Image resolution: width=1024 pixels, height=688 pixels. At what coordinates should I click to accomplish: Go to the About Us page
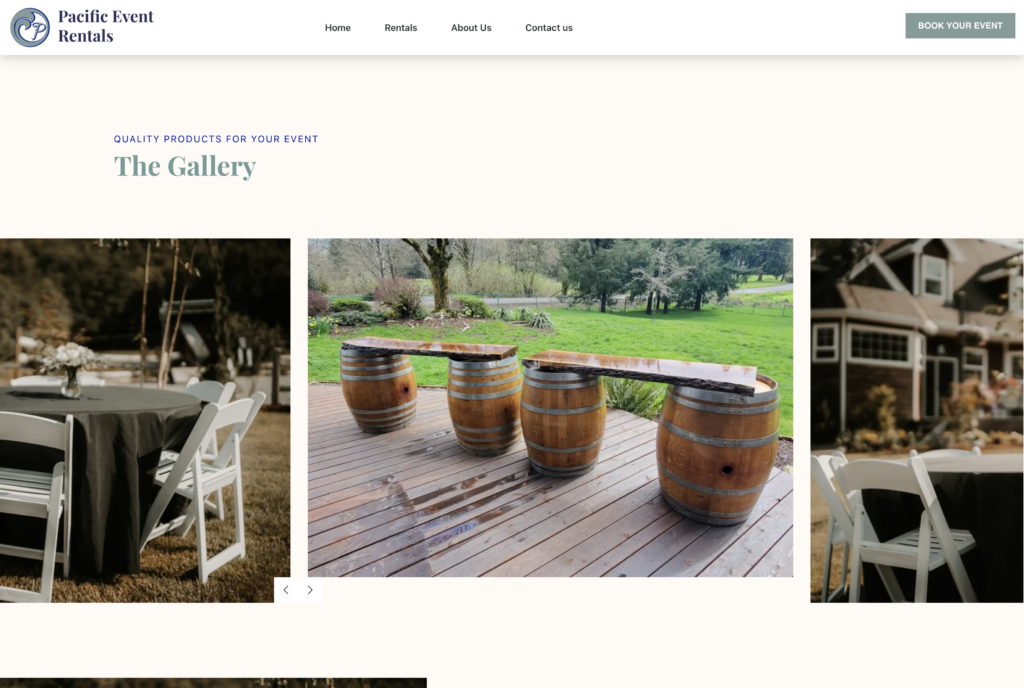point(471,27)
